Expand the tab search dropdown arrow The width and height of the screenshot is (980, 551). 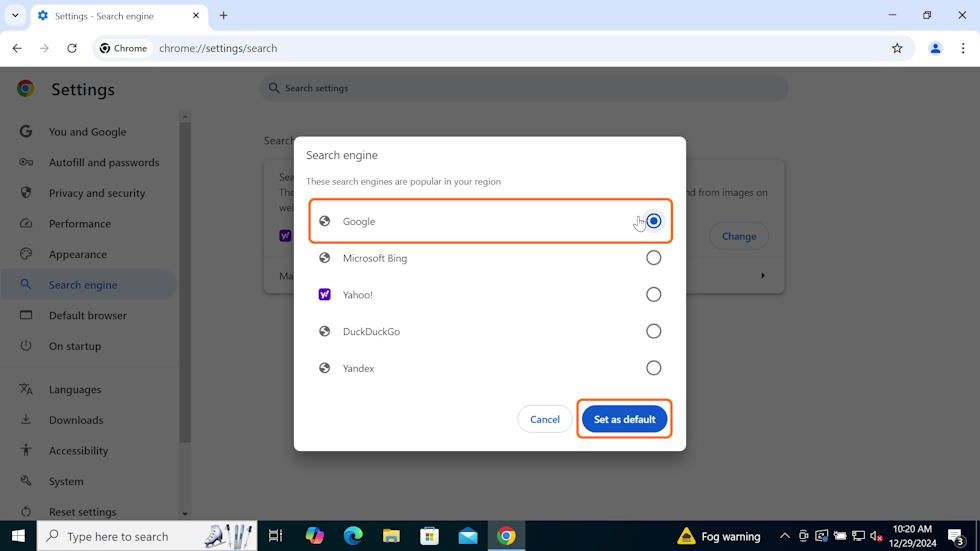(15, 16)
